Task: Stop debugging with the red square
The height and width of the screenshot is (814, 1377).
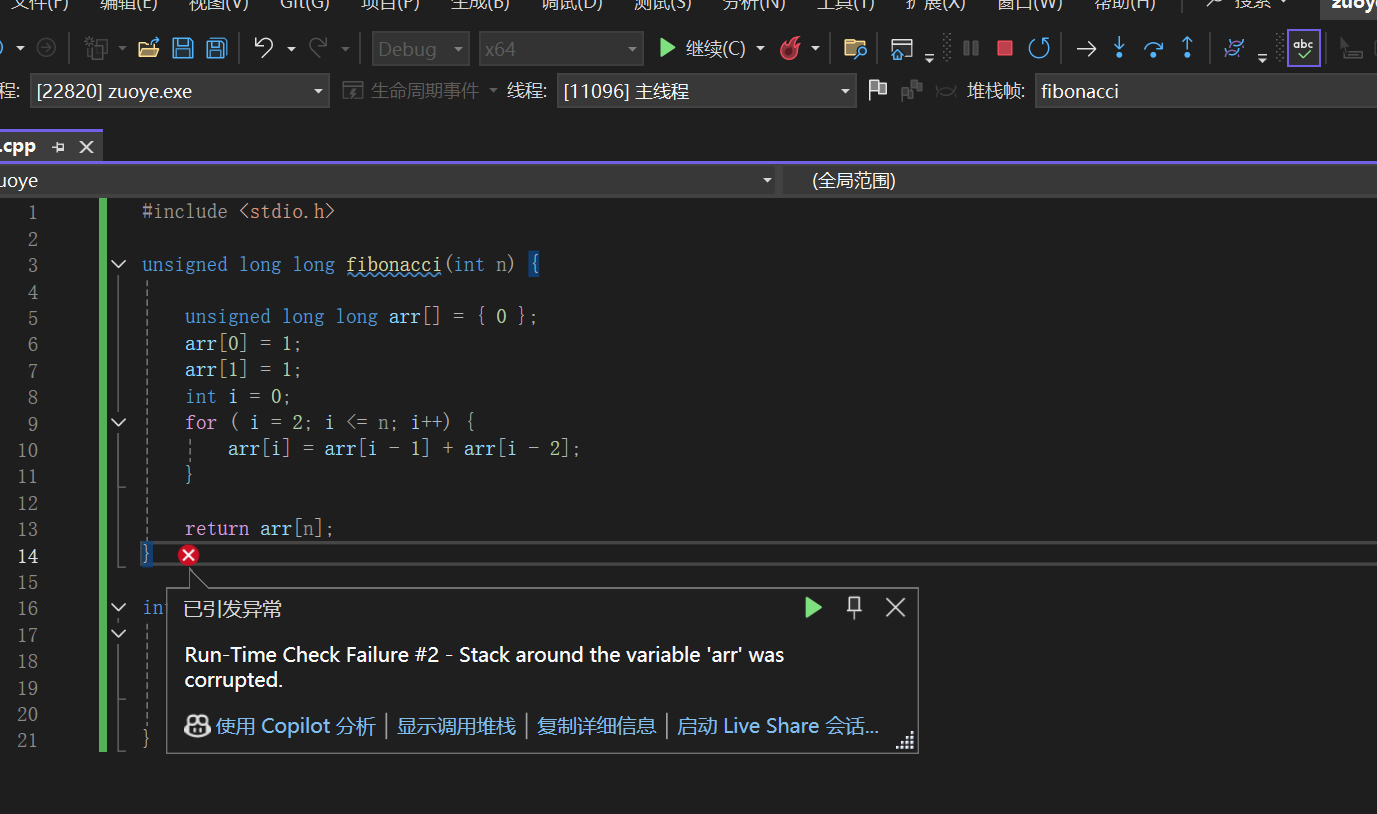Action: [x=1005, y=48]
